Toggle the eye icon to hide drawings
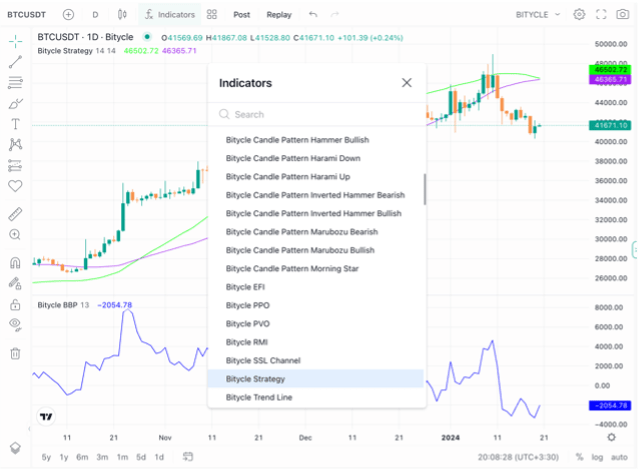 pos(15,324)
